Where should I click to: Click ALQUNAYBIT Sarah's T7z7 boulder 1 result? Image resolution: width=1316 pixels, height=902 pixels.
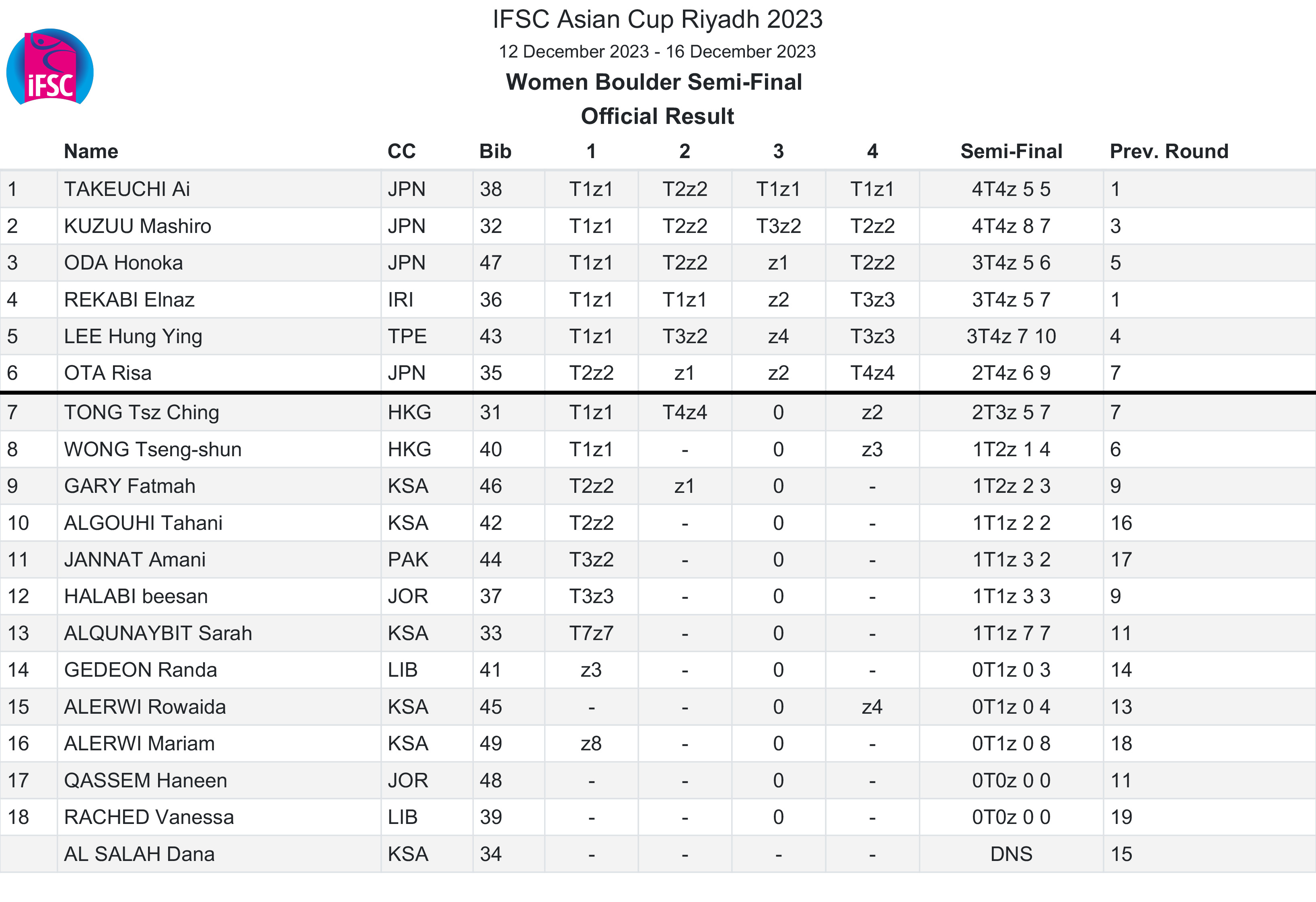click(x=591, y=633)
